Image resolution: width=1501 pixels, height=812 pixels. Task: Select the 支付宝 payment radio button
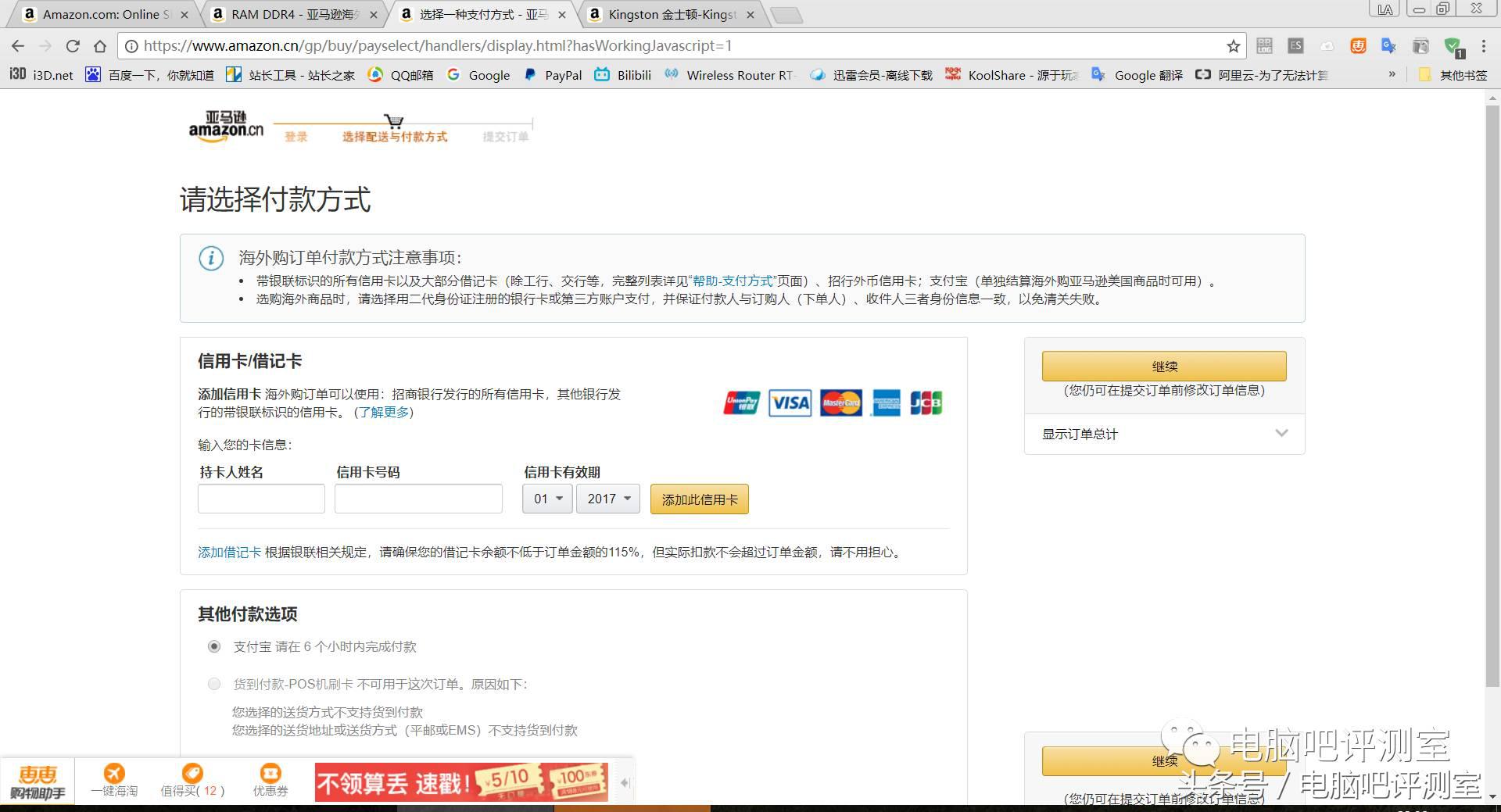click(x=213, y=647)
